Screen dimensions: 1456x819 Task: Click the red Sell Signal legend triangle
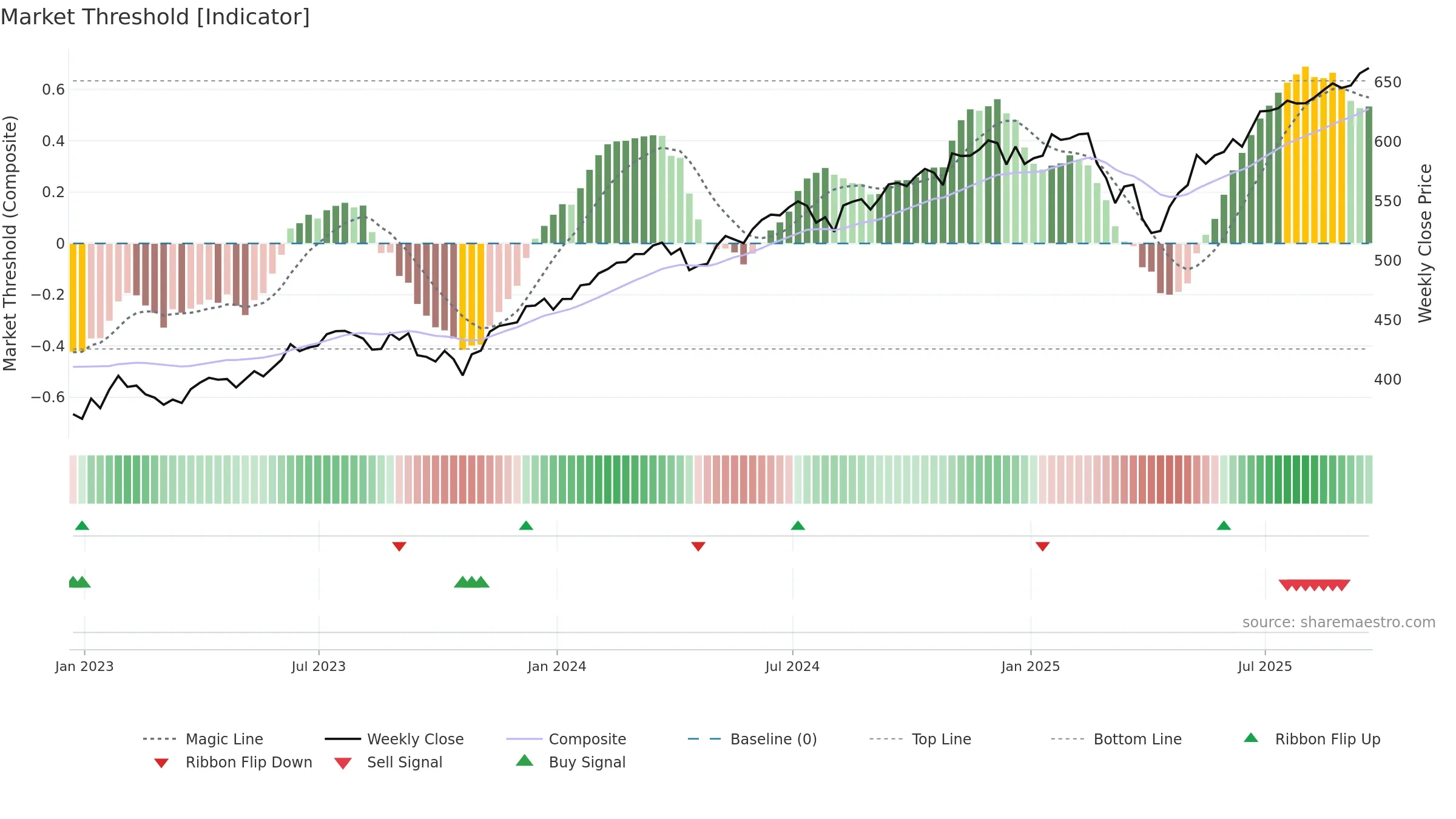[x=343, y=763]
